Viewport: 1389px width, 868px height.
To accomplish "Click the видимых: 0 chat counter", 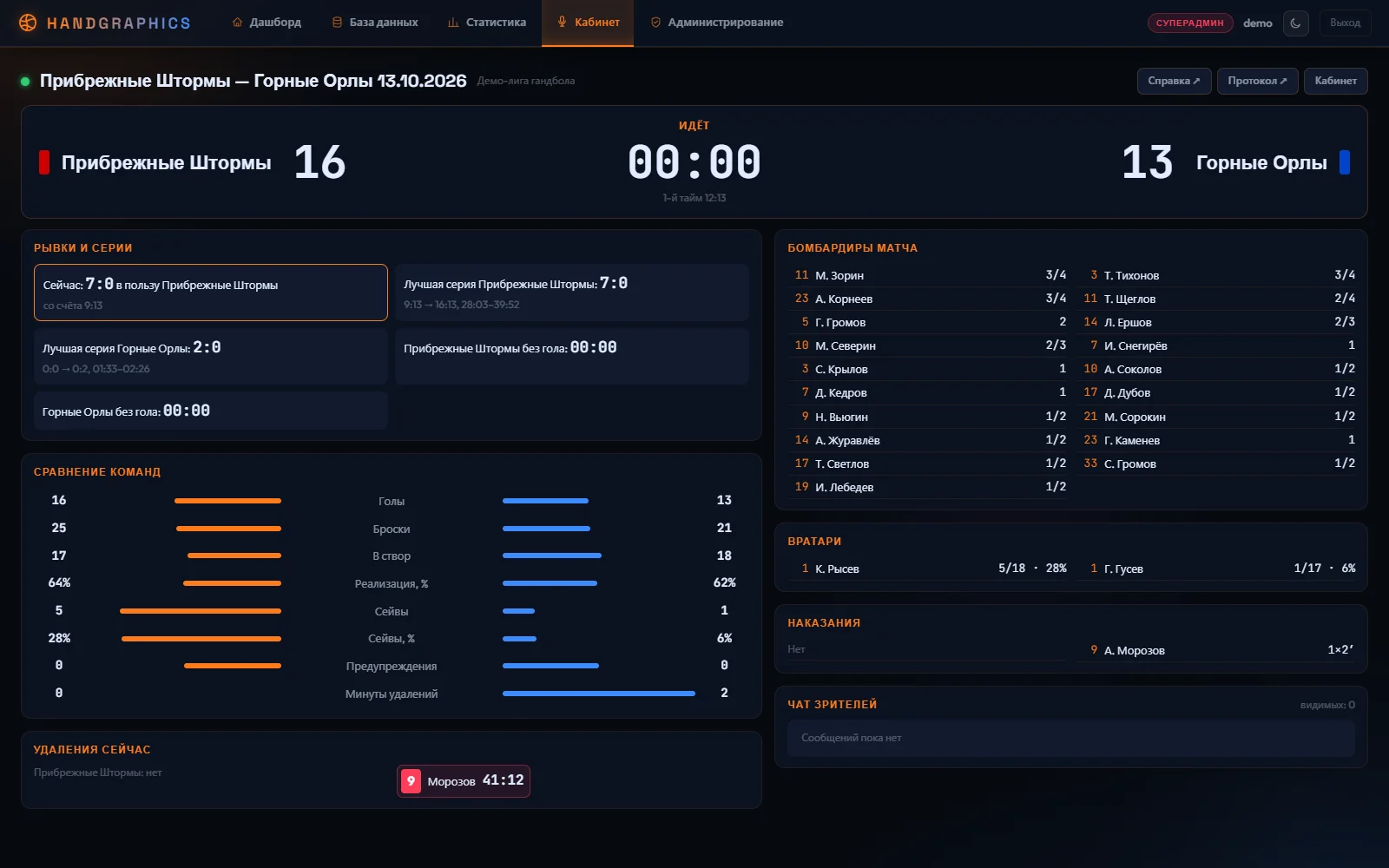I will [x=1327, y=706].
